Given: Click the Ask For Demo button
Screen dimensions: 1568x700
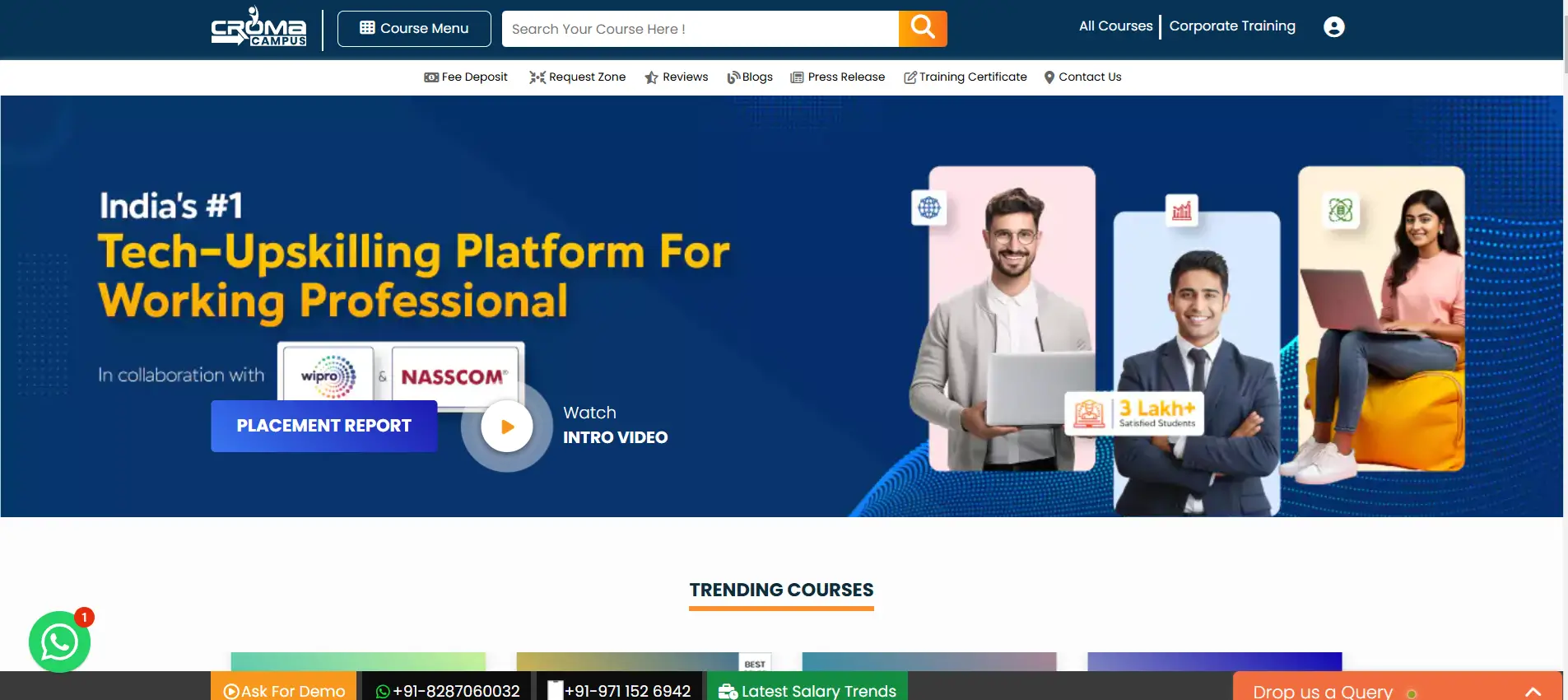Looking at the screenshot, I should click(x=284, y=690).
